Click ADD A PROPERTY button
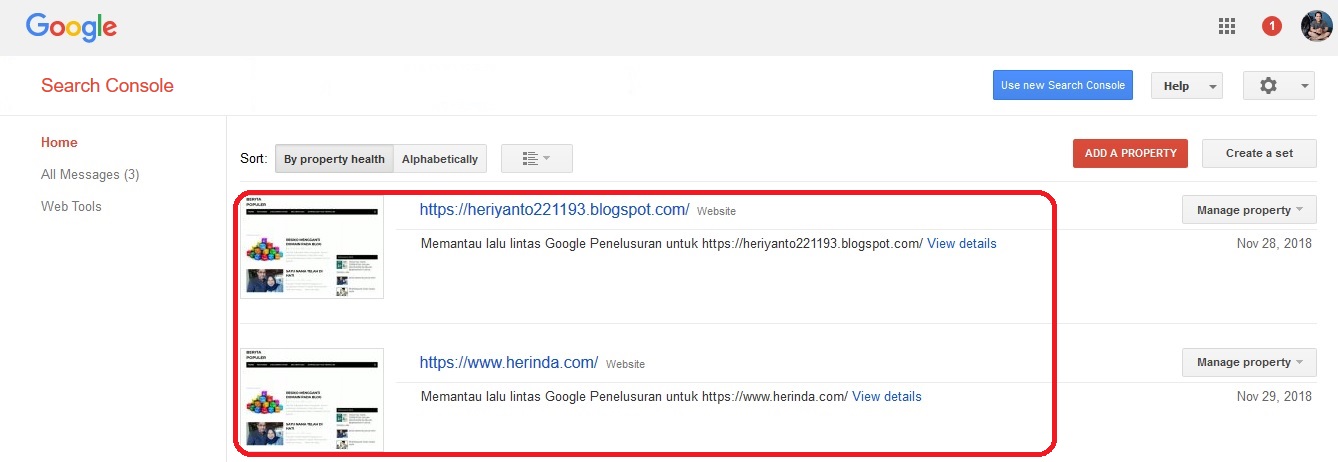The width and height of the screenshot is (1338, 462). coord(1130,153)
